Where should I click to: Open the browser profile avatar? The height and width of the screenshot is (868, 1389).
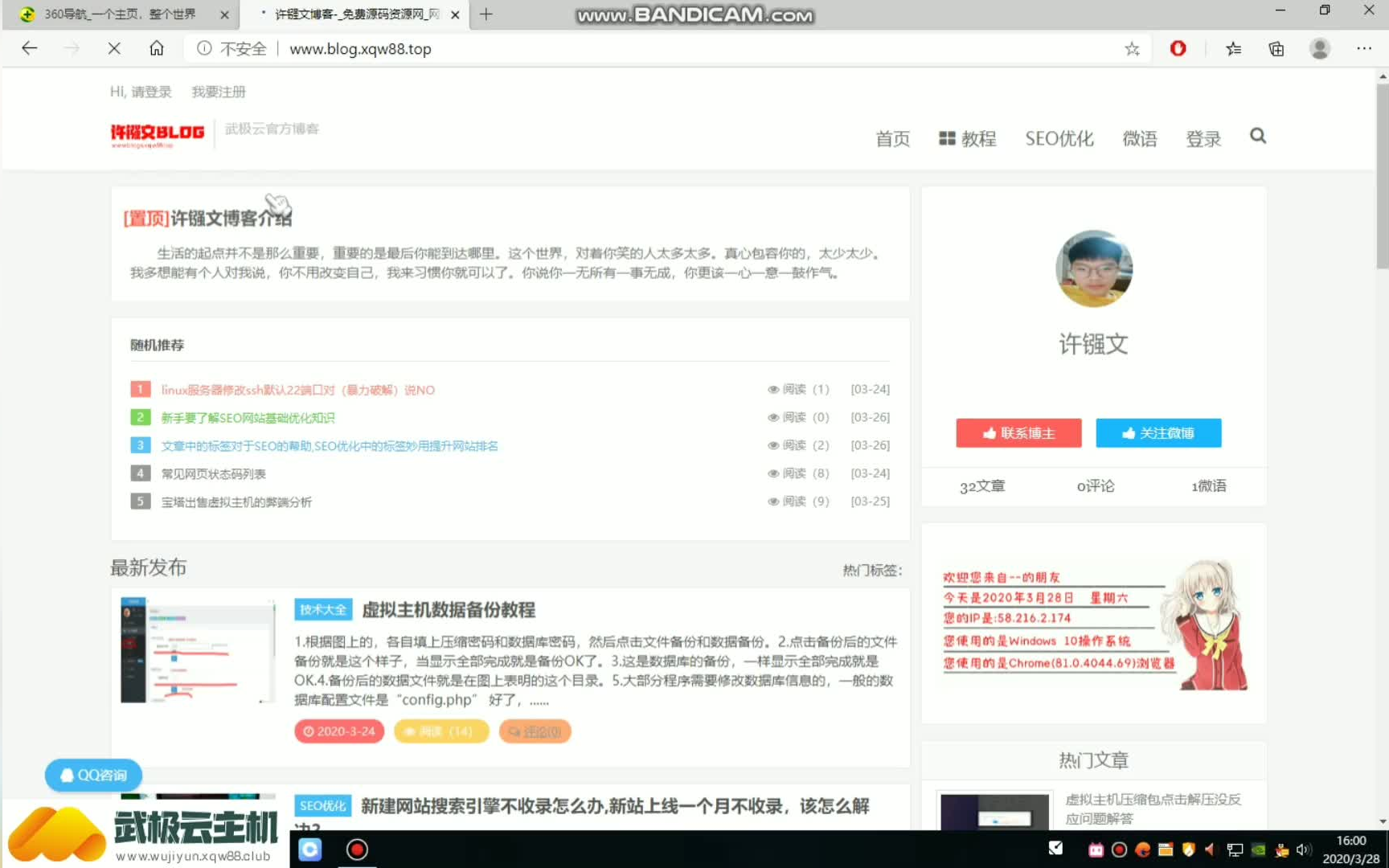[1319, 49]
